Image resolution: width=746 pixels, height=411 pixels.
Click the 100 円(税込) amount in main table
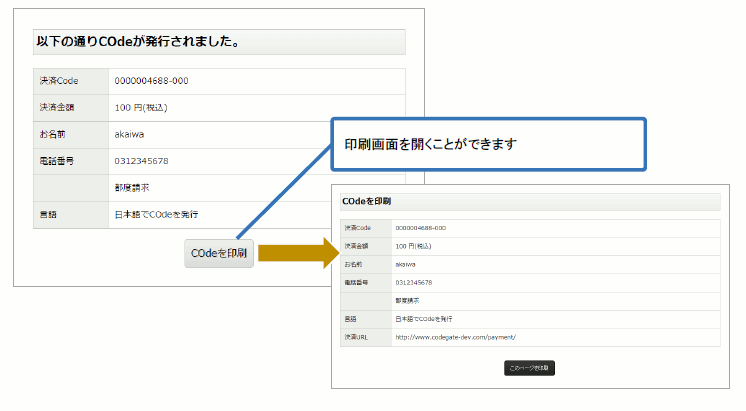[140, 107]
